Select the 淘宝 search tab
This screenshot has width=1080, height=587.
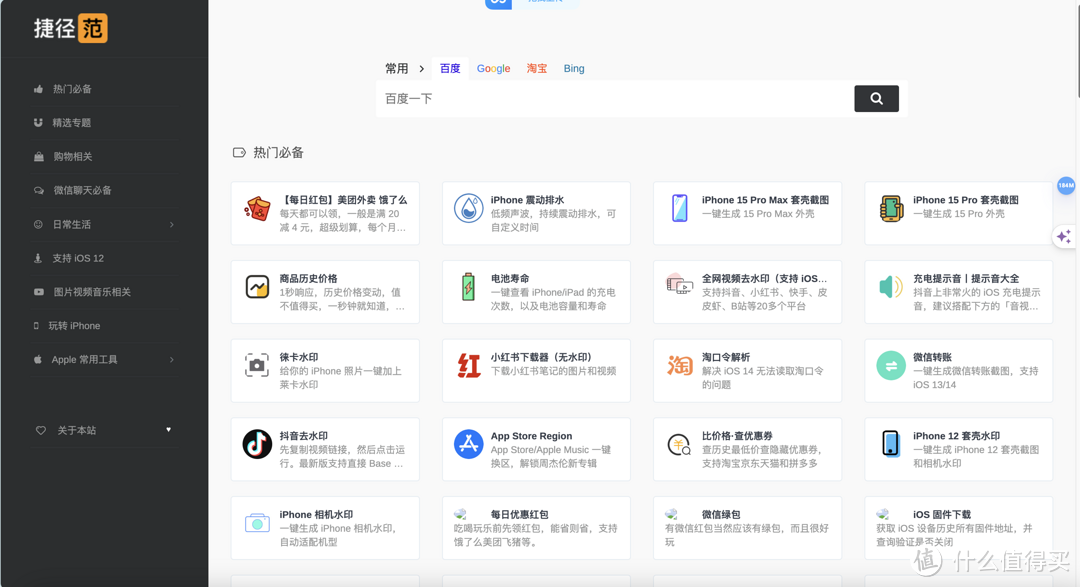(537, 68)
